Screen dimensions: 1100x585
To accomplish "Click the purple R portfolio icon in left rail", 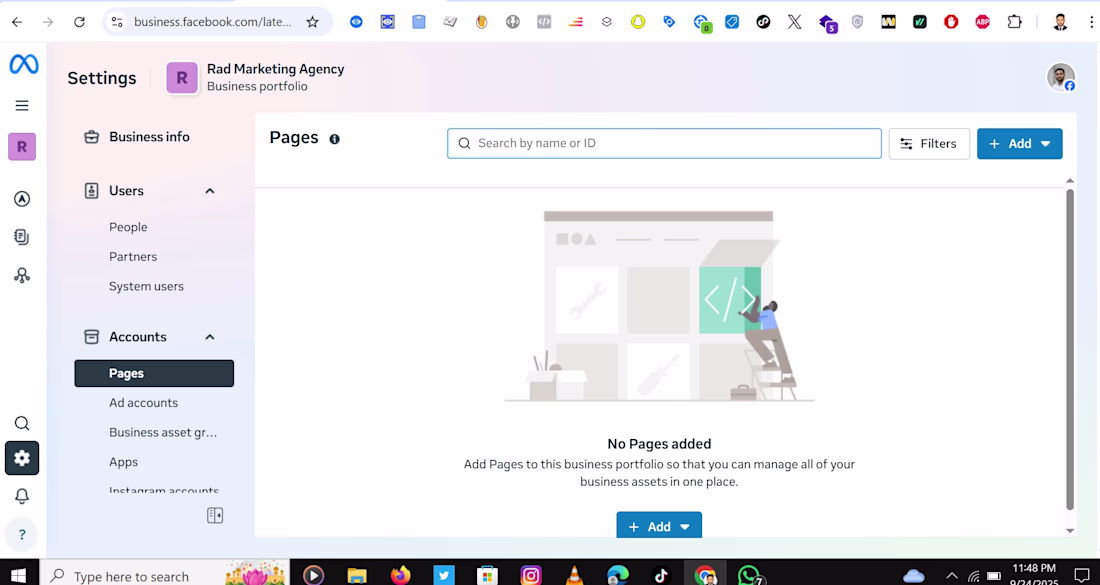I will pos(22,147).
